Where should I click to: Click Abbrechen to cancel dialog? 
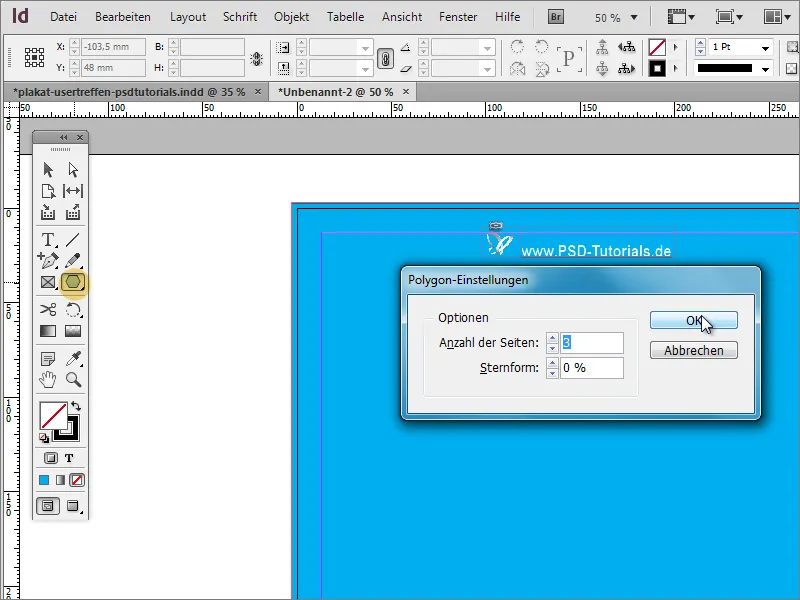(693, 351)
